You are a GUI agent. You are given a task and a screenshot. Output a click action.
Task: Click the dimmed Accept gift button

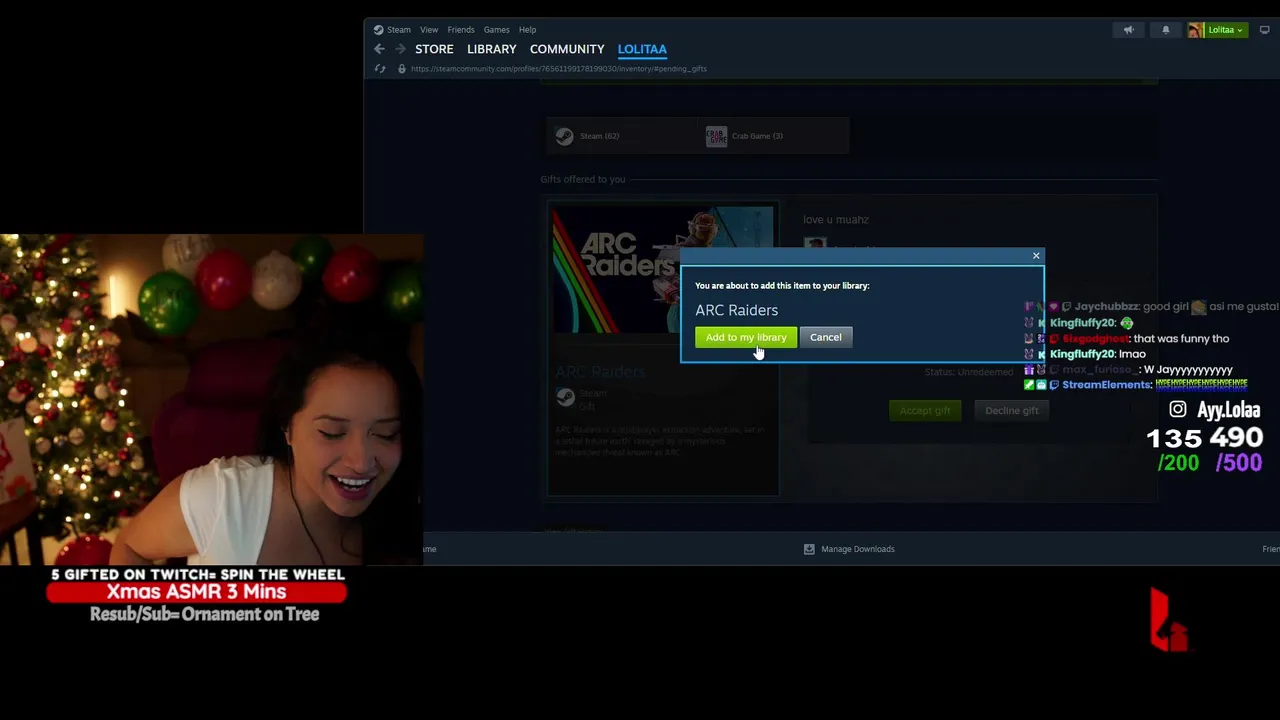(x=925, y=410)
